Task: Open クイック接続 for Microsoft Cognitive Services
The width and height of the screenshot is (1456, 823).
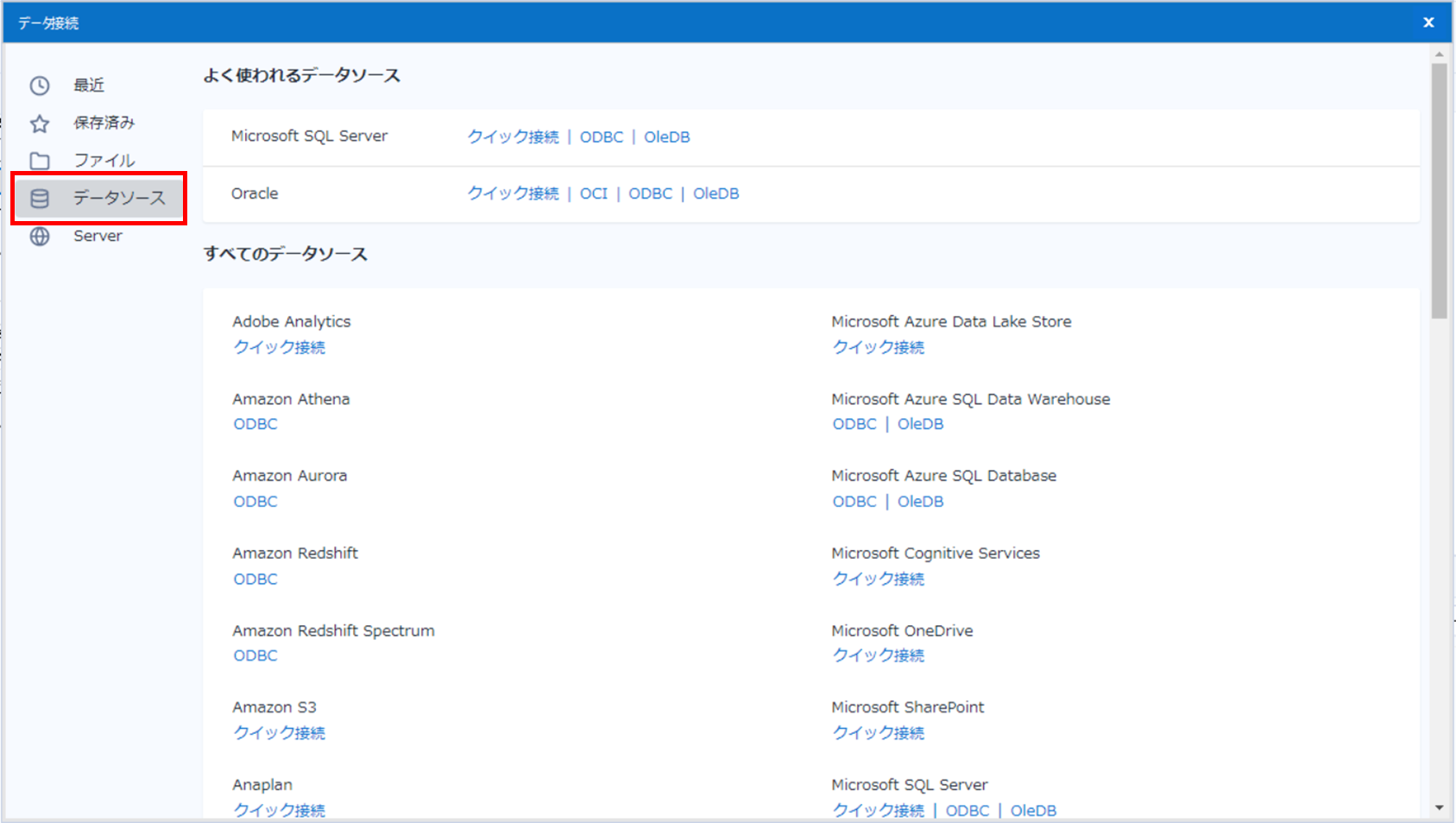Action: pyautogui.click(x=878, y=579)
